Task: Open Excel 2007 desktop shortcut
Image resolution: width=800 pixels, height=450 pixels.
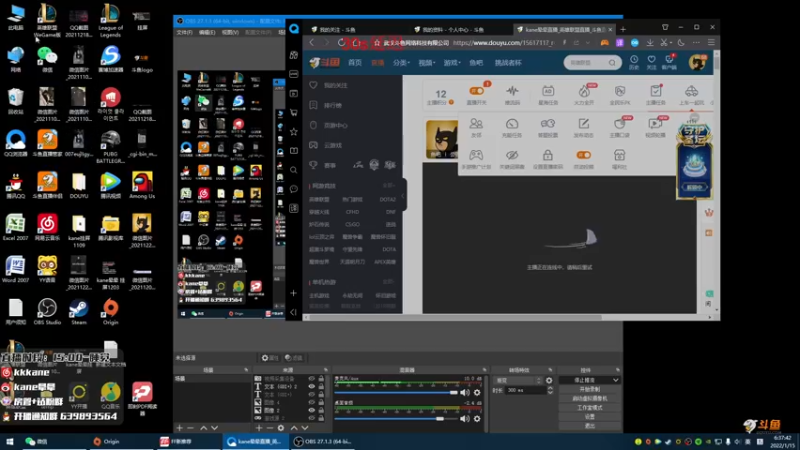Action: [x=15, y=227]
